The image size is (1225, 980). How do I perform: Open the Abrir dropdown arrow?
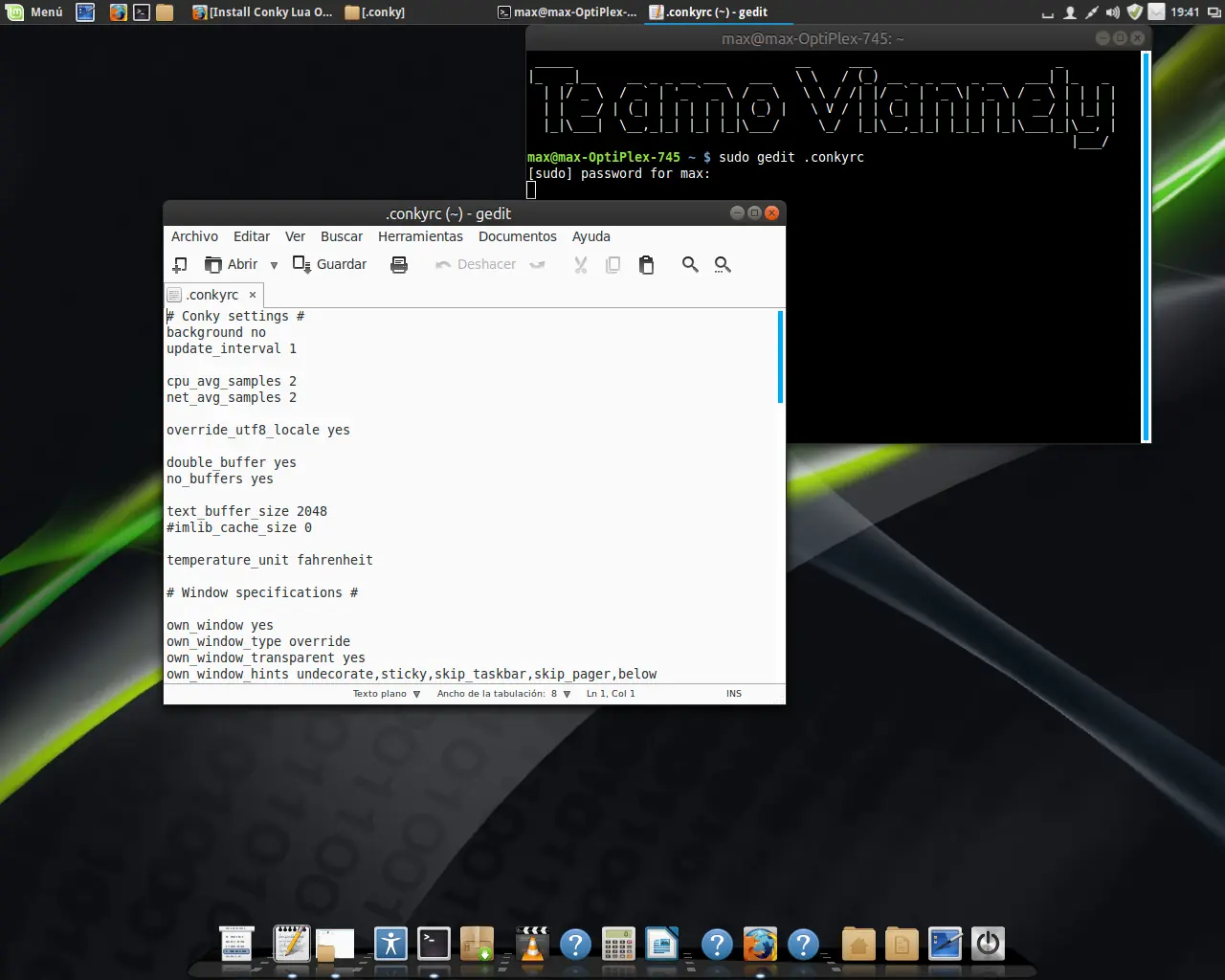(x=274, y=264)
